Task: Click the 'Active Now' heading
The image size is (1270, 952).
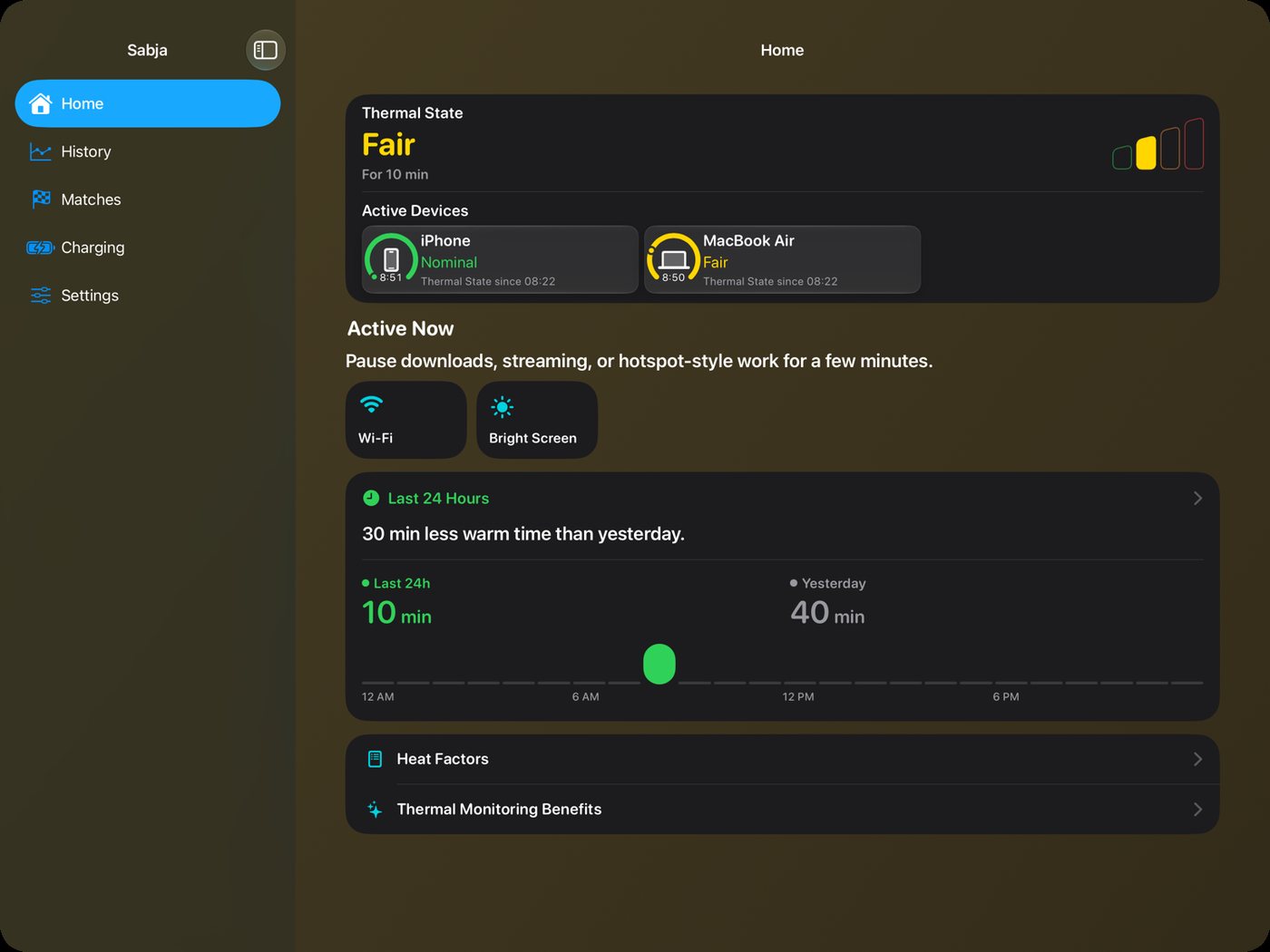Action: click(x=400, y=328)
